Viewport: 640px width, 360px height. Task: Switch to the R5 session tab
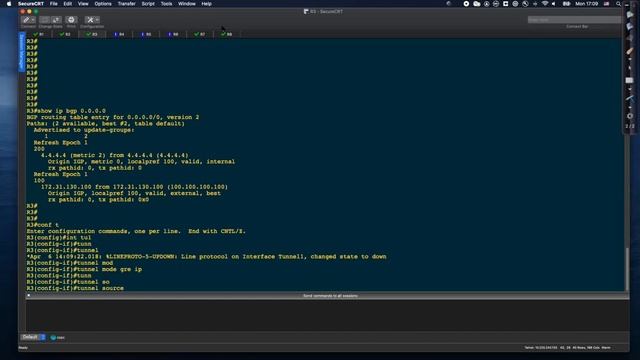(x=146, y=34)
